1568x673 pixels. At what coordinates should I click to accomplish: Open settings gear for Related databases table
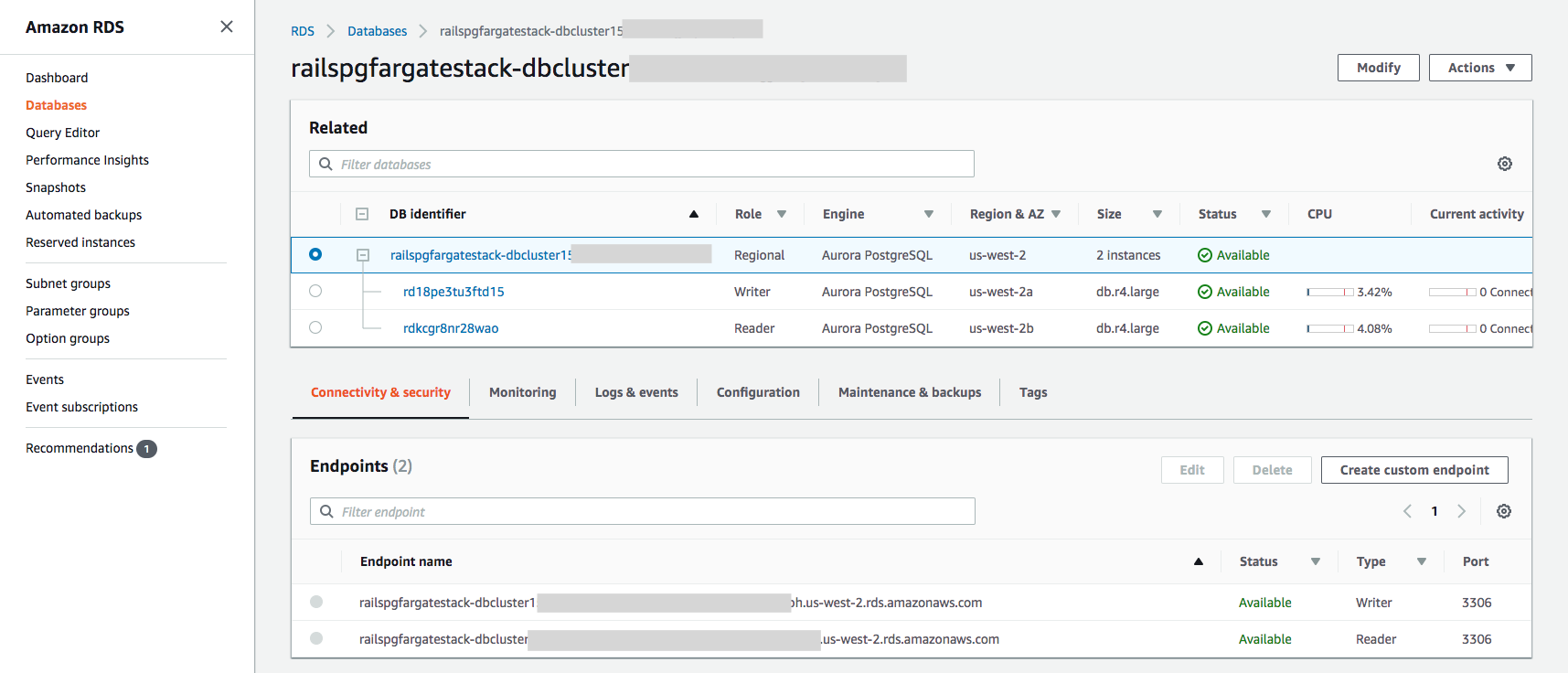pos(1505,164)
